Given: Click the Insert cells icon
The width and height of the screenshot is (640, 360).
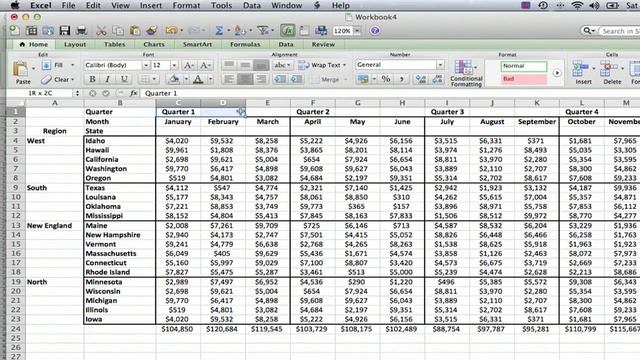Looking at the screenshot, I should pos(580,69).
